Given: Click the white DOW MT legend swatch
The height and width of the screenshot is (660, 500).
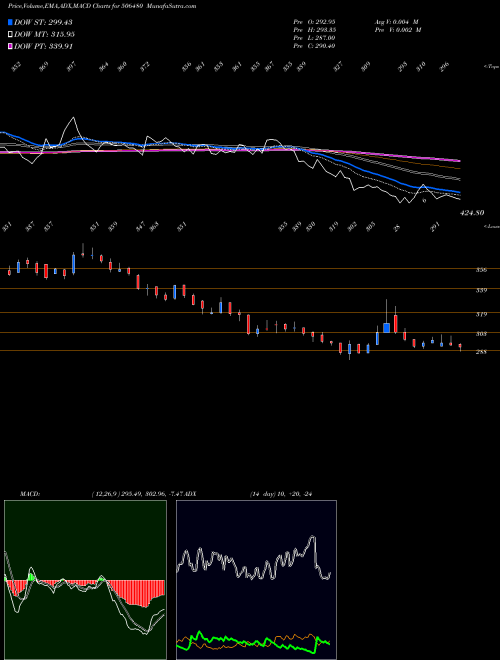Looking at the screenshot, I should (10, 34).
